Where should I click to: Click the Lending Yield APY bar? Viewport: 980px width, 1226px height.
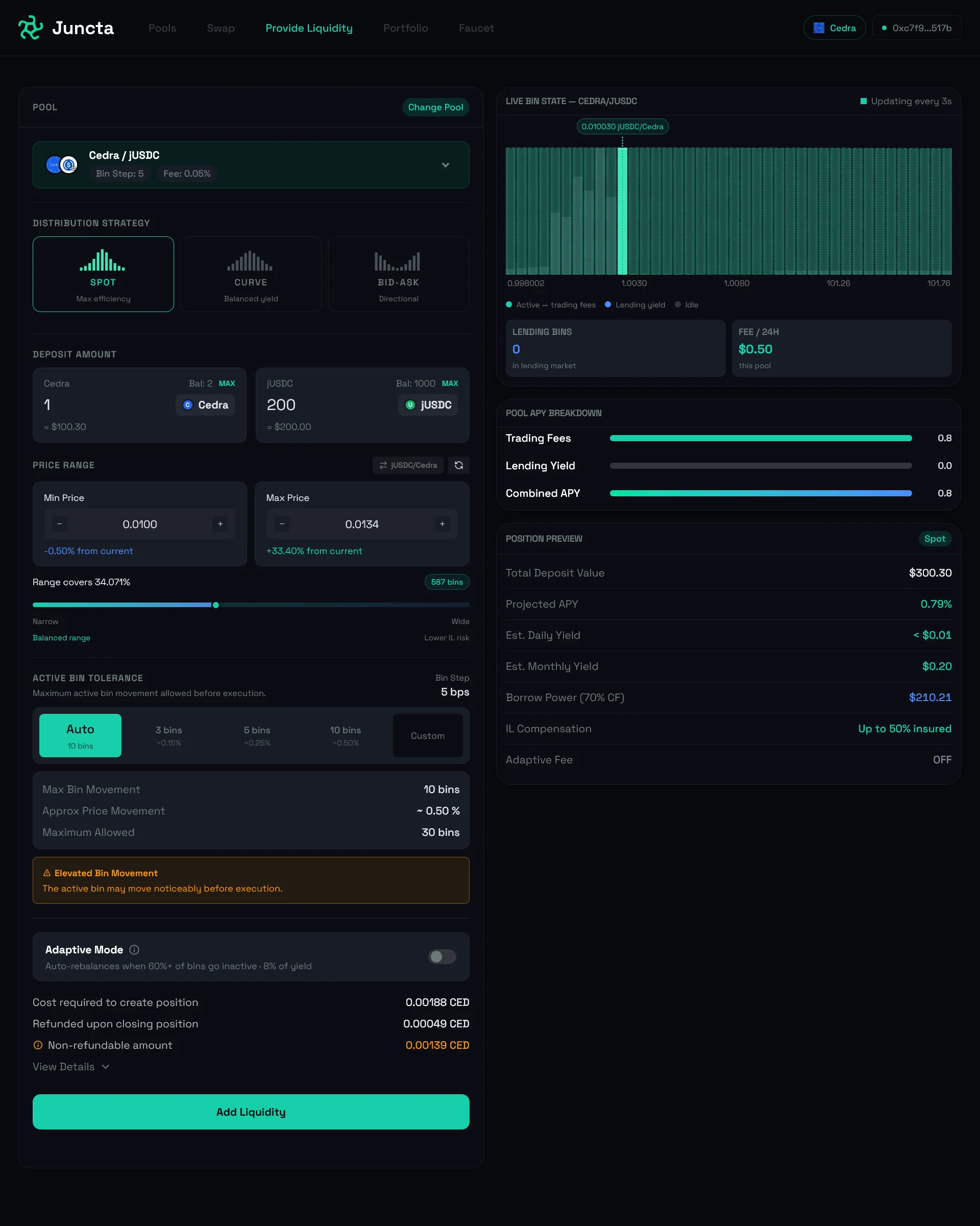(761, 466)
